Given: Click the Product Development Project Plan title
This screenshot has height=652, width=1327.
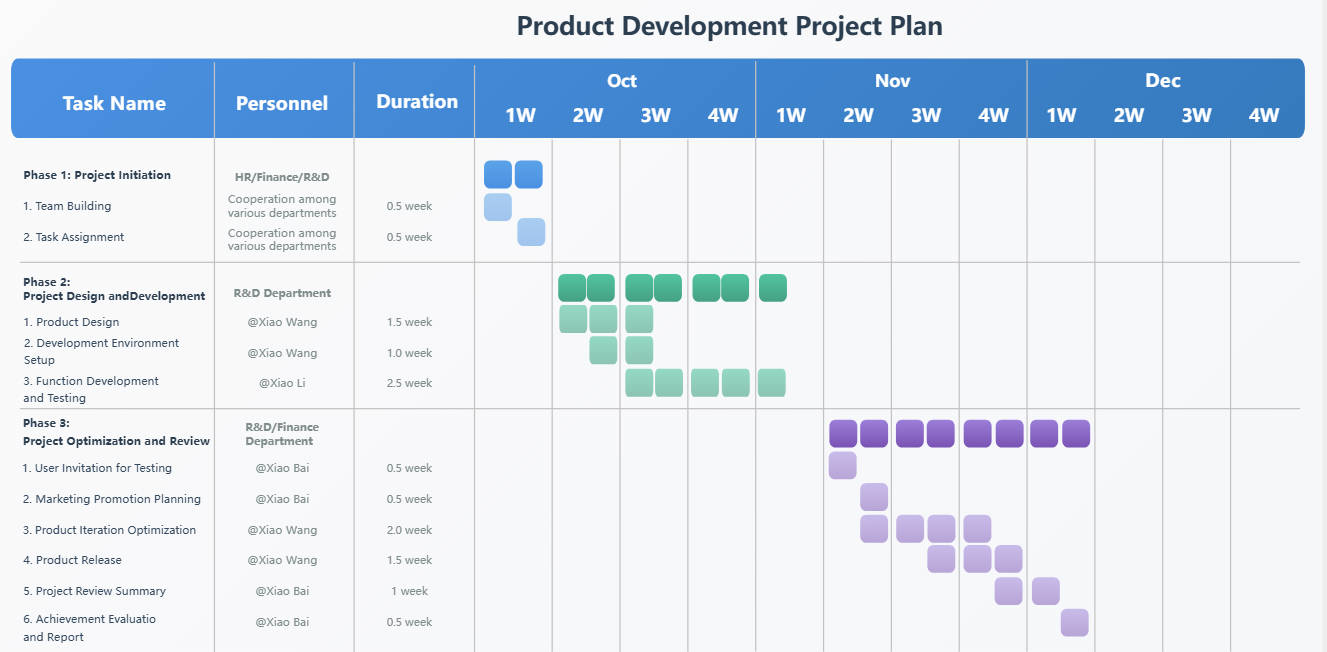Looking at the screenshot, I should point(729,26).
